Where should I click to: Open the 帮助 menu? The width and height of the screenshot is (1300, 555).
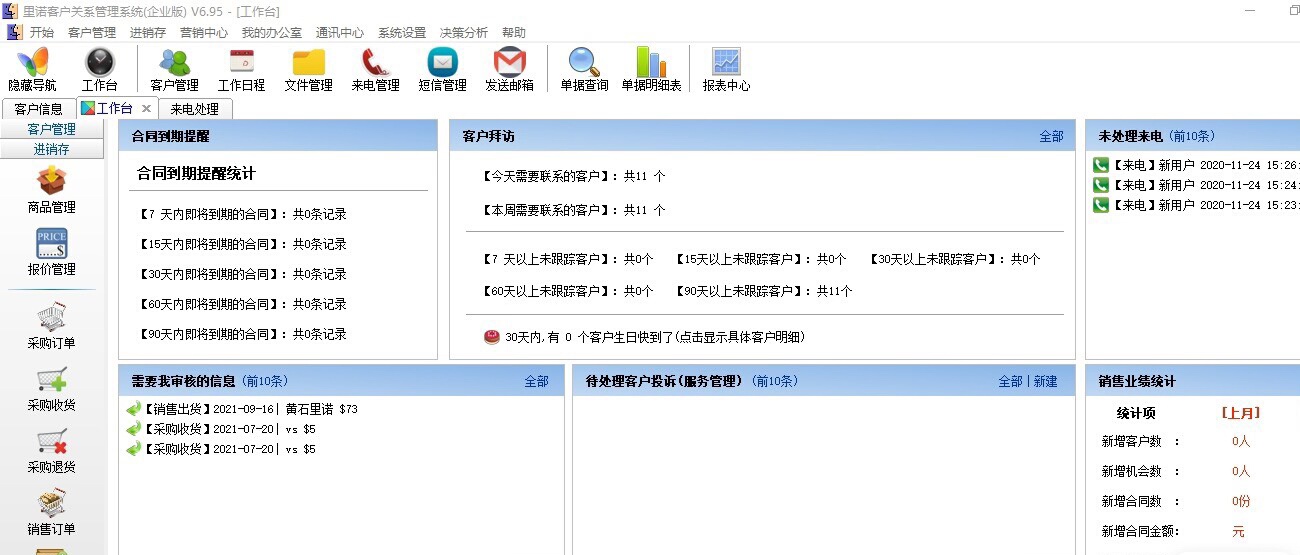[514, 32]
